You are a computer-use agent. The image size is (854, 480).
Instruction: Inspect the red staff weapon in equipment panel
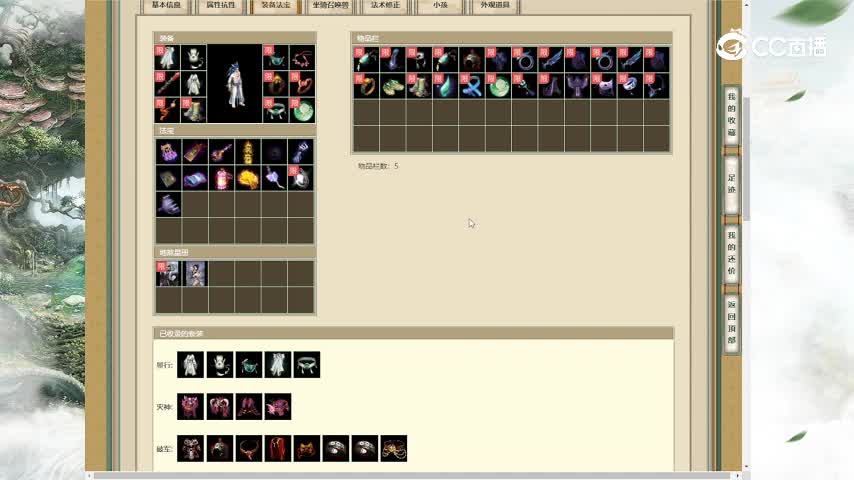(x=167, y=83)
